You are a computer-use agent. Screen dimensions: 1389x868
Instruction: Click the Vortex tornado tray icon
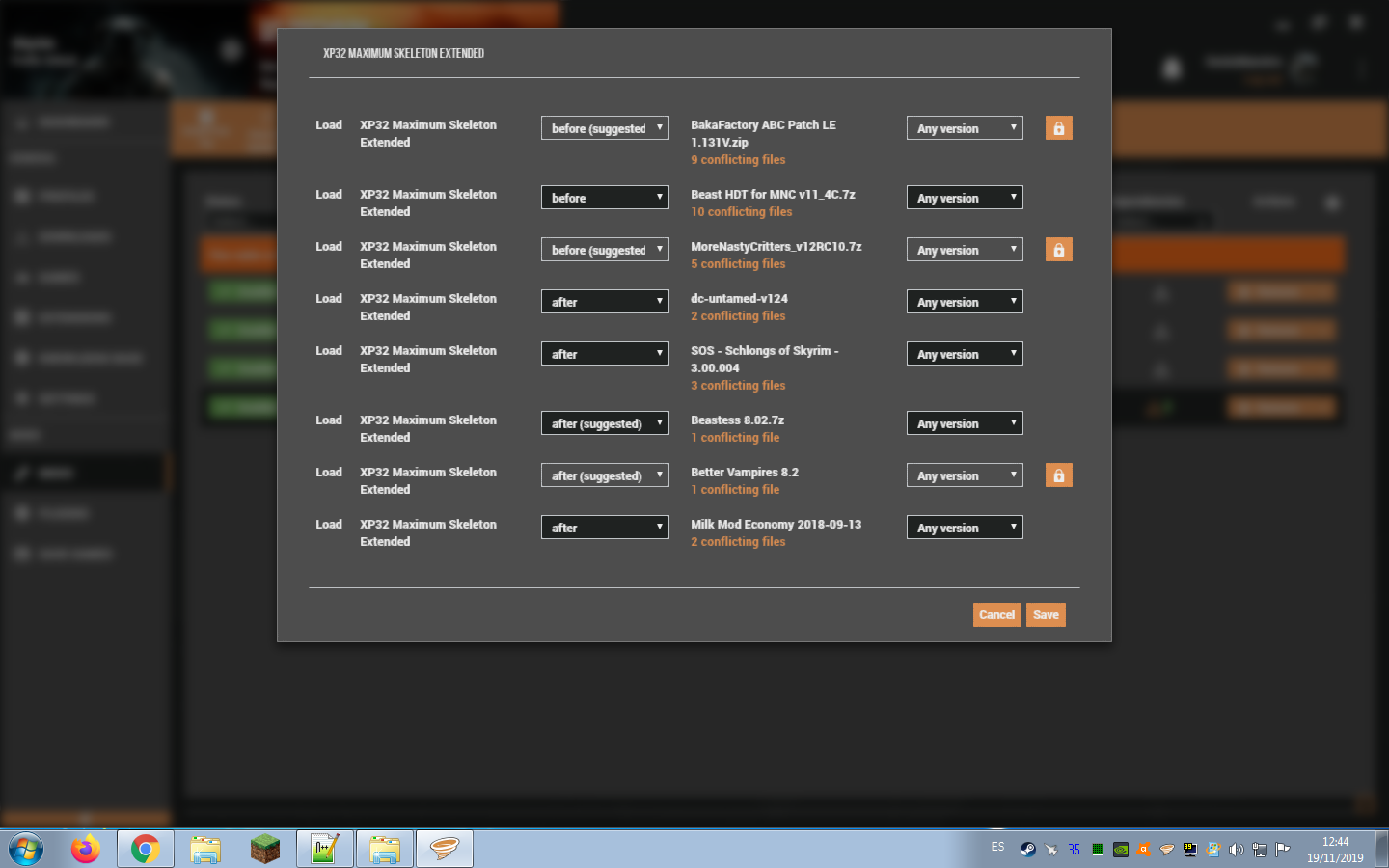point(1167,850)
